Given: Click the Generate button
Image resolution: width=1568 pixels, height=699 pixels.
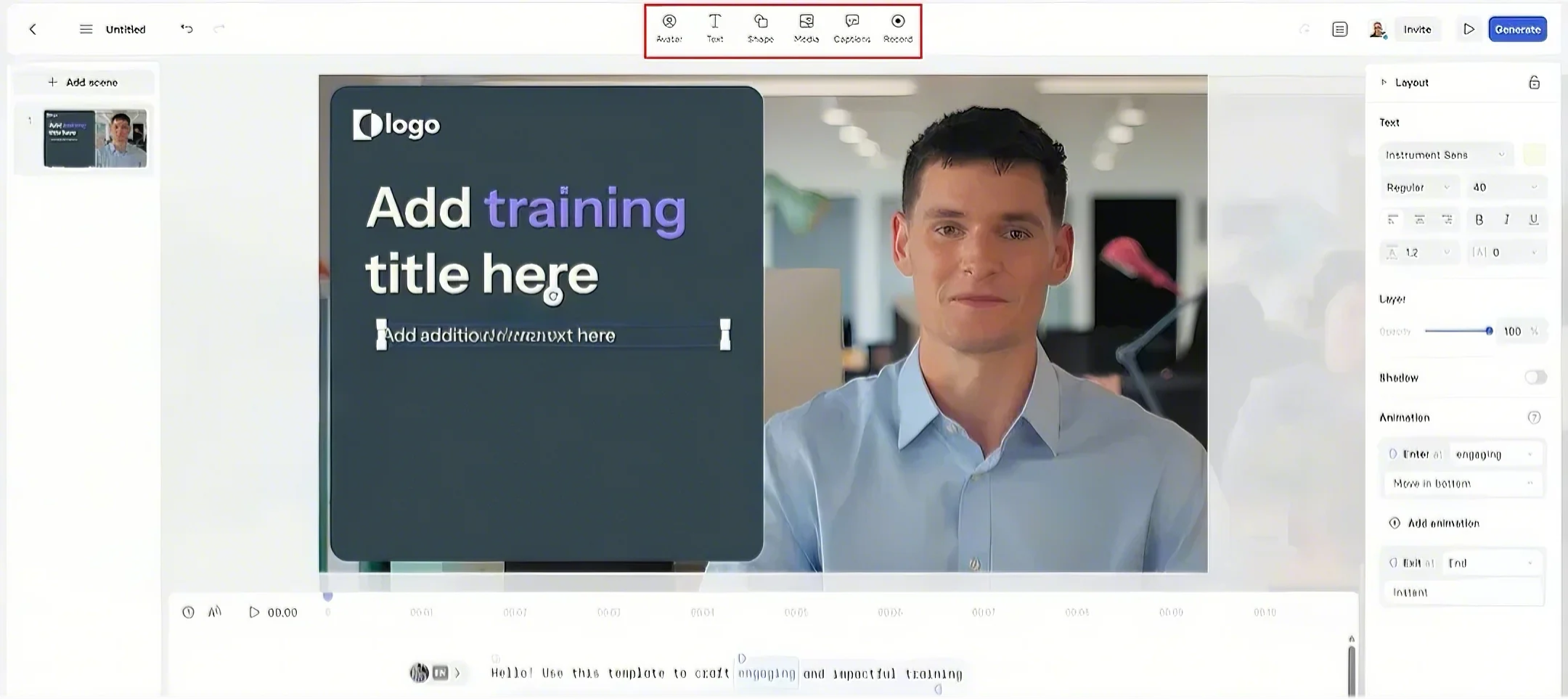Looking at the screenshot, I should [1518, 29].
